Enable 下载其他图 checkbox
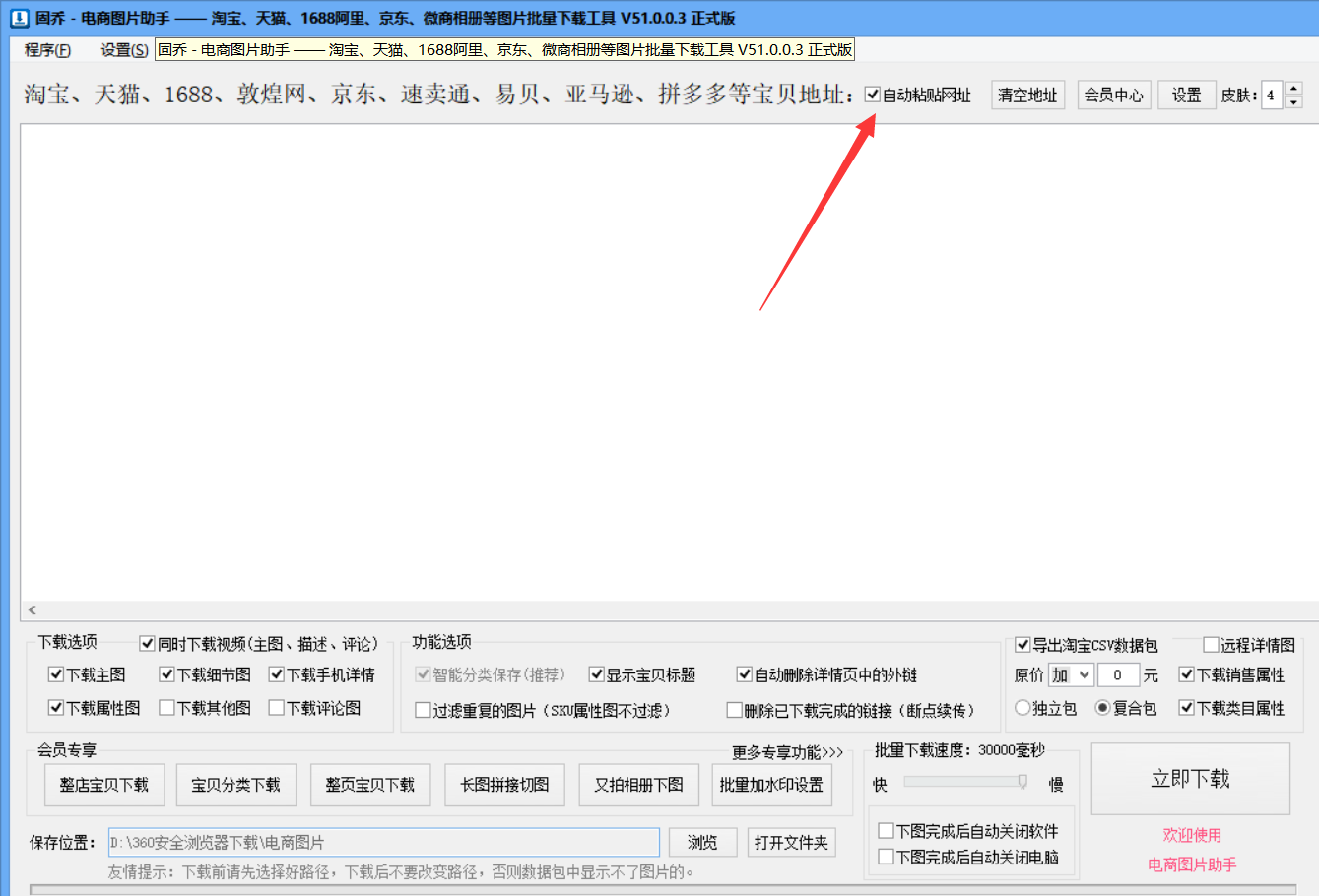 tap(166, 708)
